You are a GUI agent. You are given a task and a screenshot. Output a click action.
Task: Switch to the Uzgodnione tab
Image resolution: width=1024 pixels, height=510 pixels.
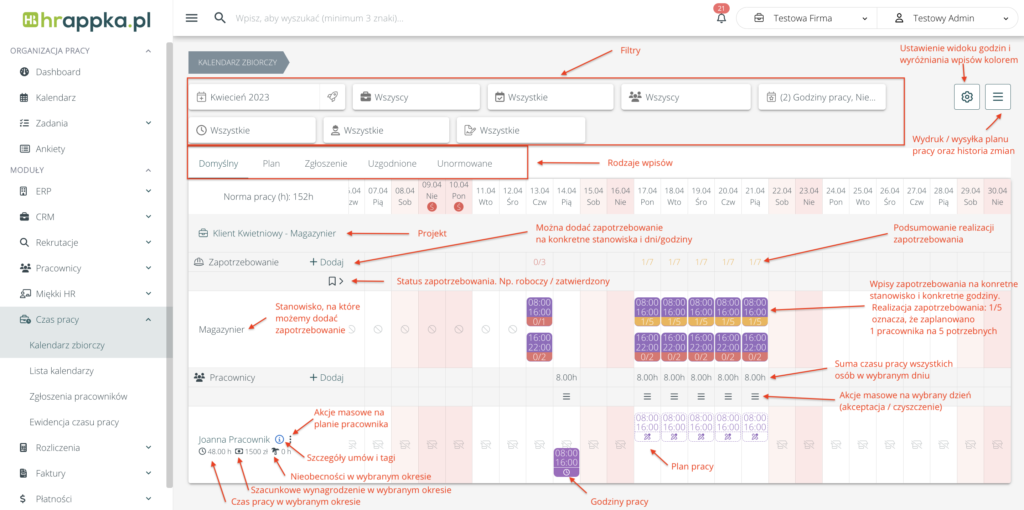pyautogui.click(x=392, y=163)
